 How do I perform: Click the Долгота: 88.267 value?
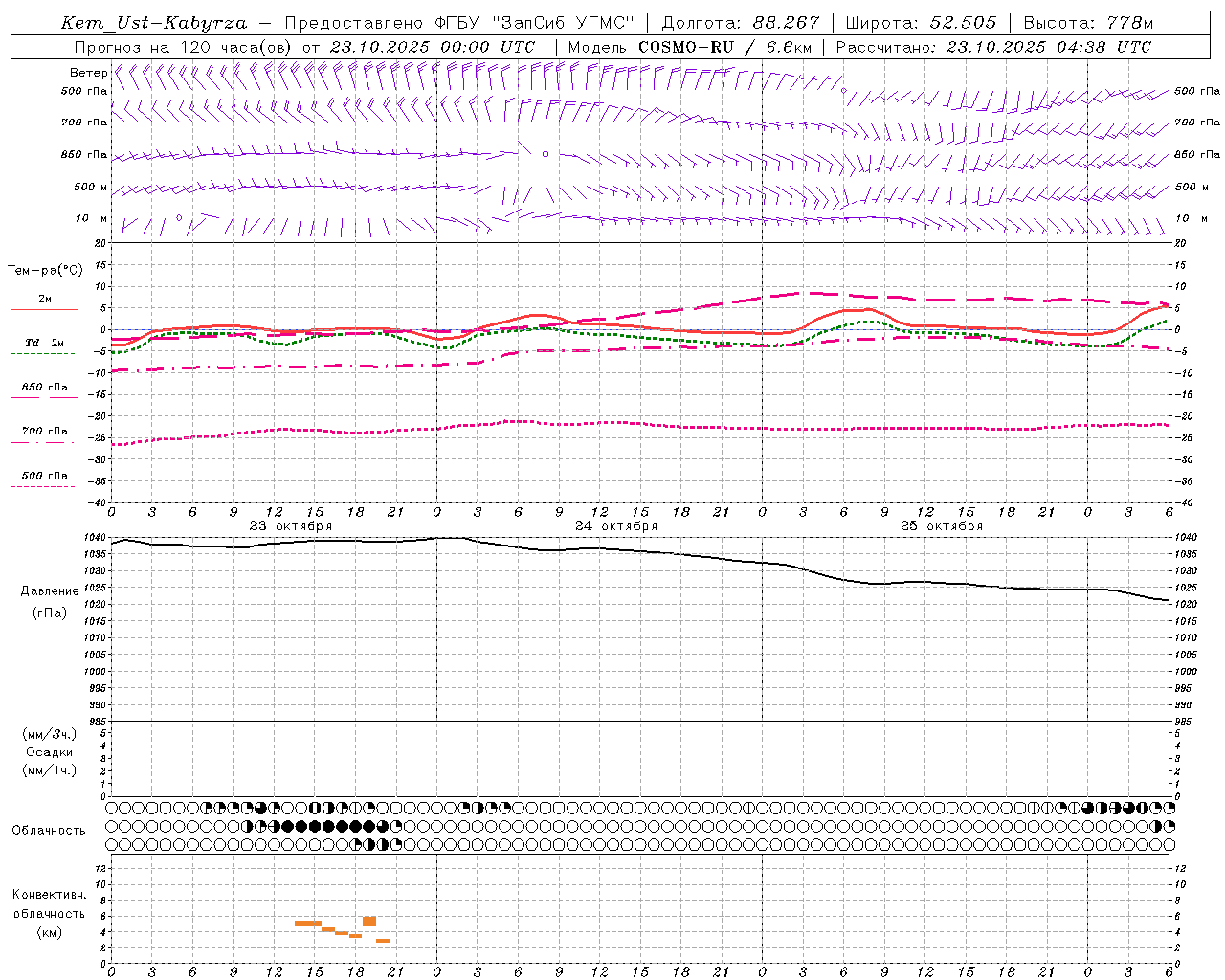coord(741,23)
